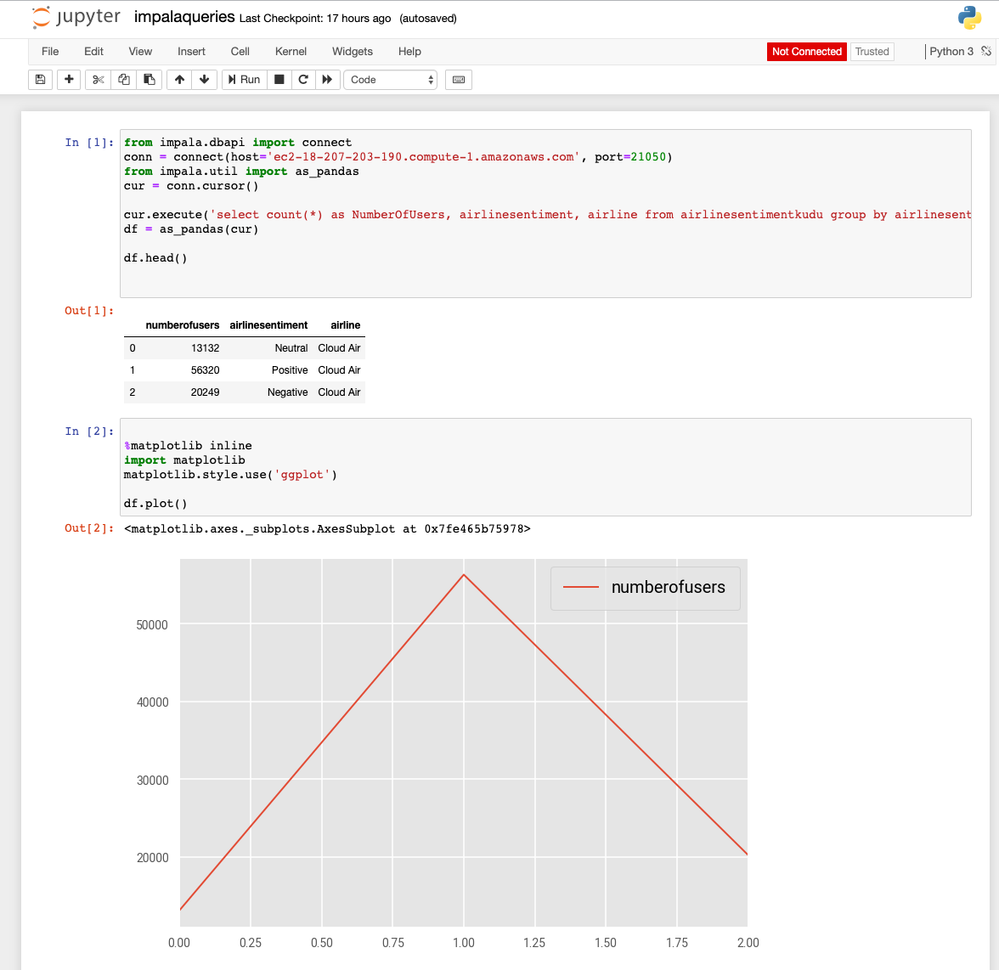The image size is (999, 970).
Task: Click the value 13132 in table
Action: click(205, 348)
